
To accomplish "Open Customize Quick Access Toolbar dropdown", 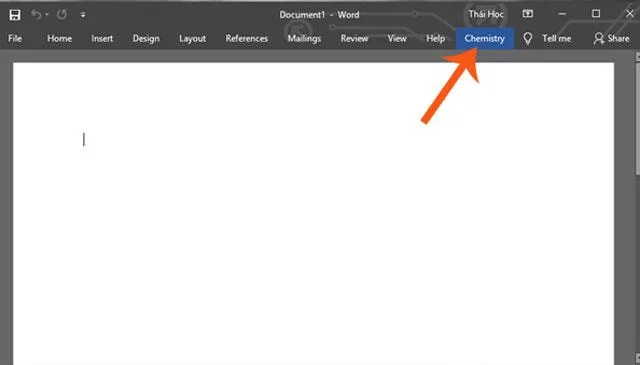I will coord(83,15).
